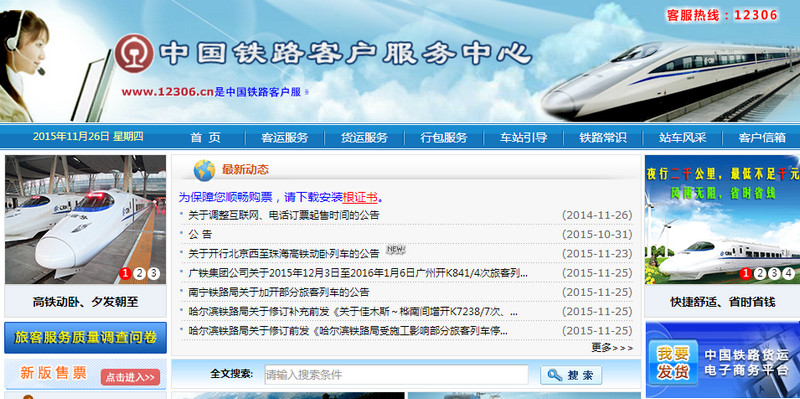Select slide 3 dot on right ad carousel
Image resolution: width=800 pixels, height=399 pixels.
[x=774, y=274]
